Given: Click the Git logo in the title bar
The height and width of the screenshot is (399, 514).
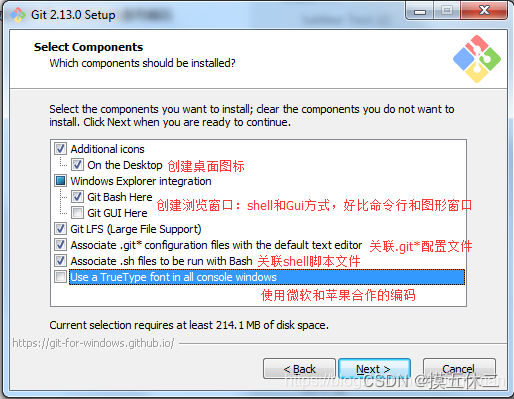Looking at the screenshot, I should pyautogui.click(x=18, y=15).
